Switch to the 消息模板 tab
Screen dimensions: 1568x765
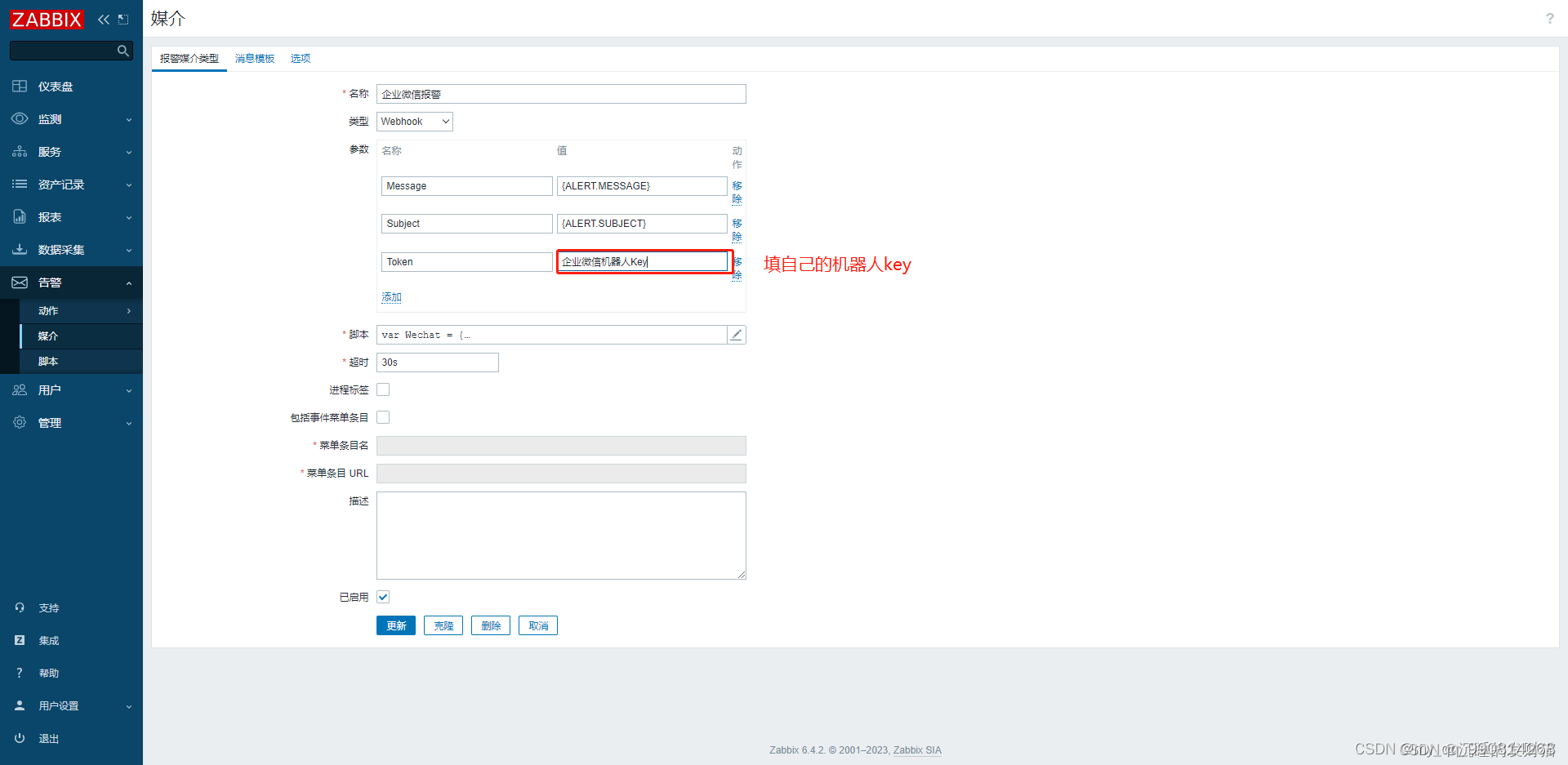click(255, 59)
